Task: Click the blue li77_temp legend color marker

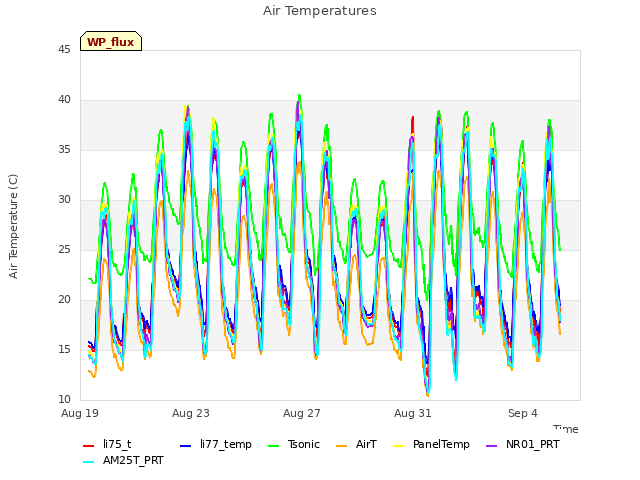Action: coord(186,445)
